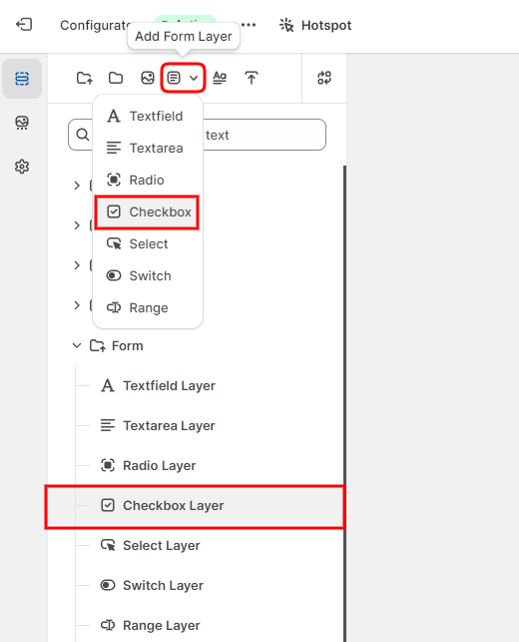This screenshot has width=519, height=642.
Task: Select the Switch Layer row
Action: (x=196, y=585)
